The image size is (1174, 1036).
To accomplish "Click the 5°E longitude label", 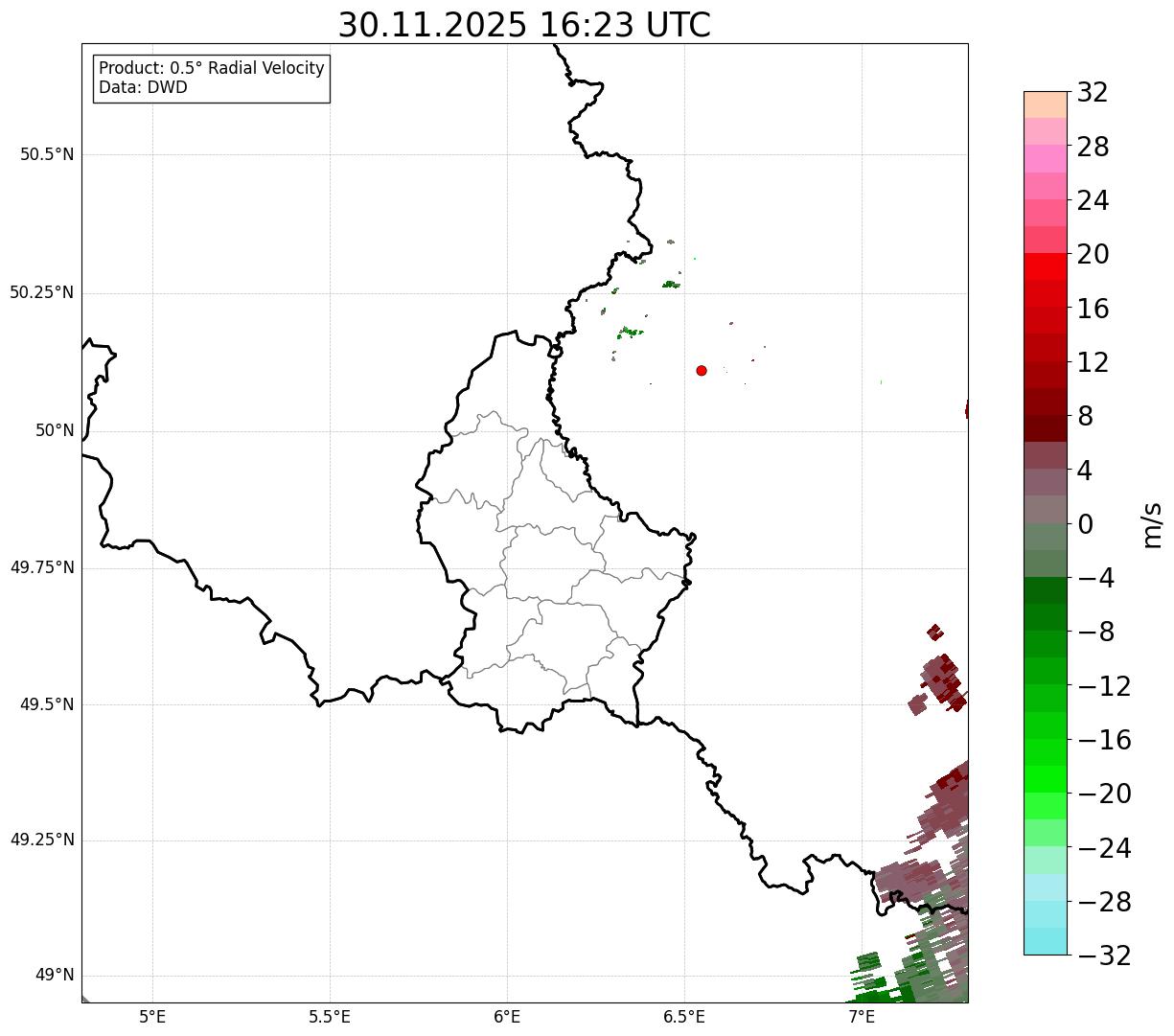I will click(152, 1017).
